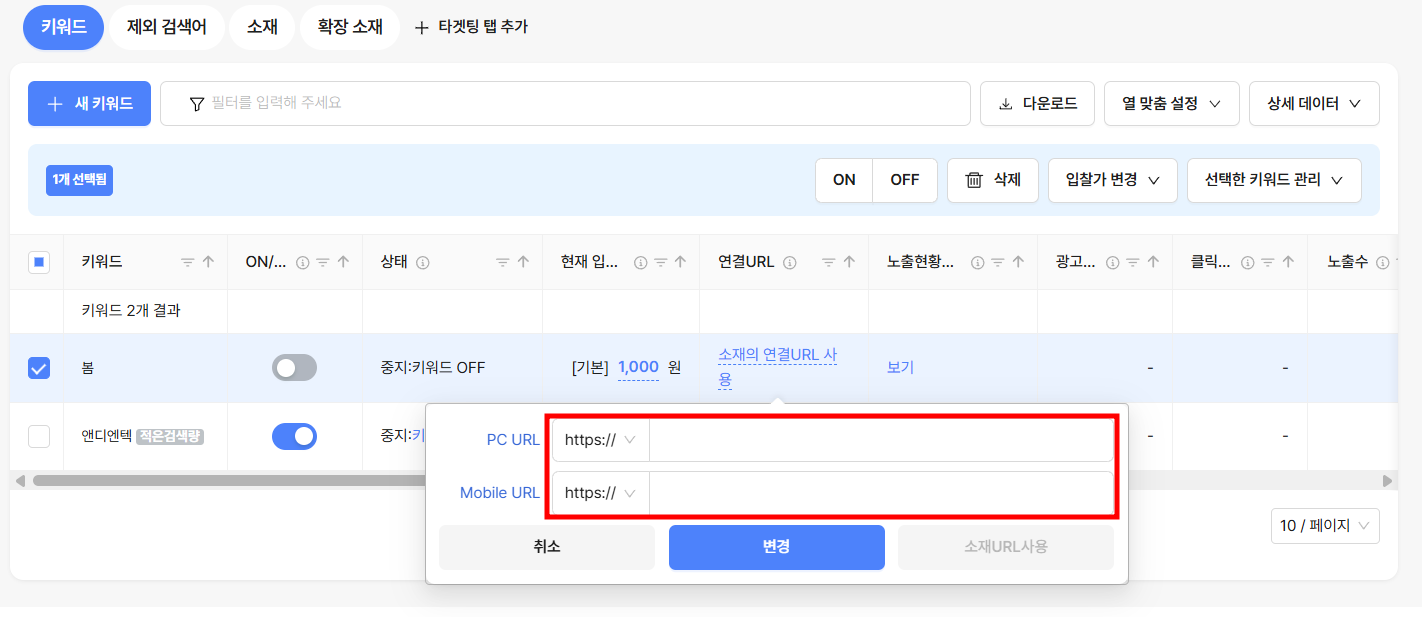Show info for 노출현황 column
The height and width of the screenshot is (617, 1422).
[x=978, y=262]
